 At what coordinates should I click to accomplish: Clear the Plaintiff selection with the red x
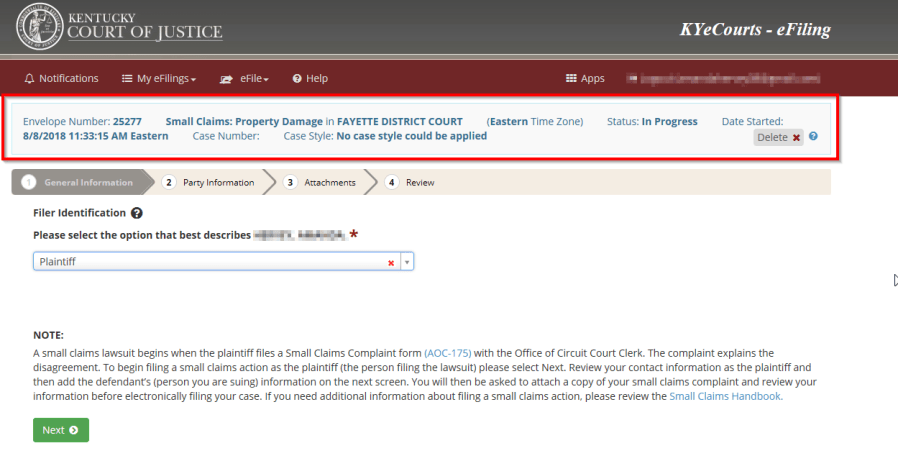coord(390,262)
